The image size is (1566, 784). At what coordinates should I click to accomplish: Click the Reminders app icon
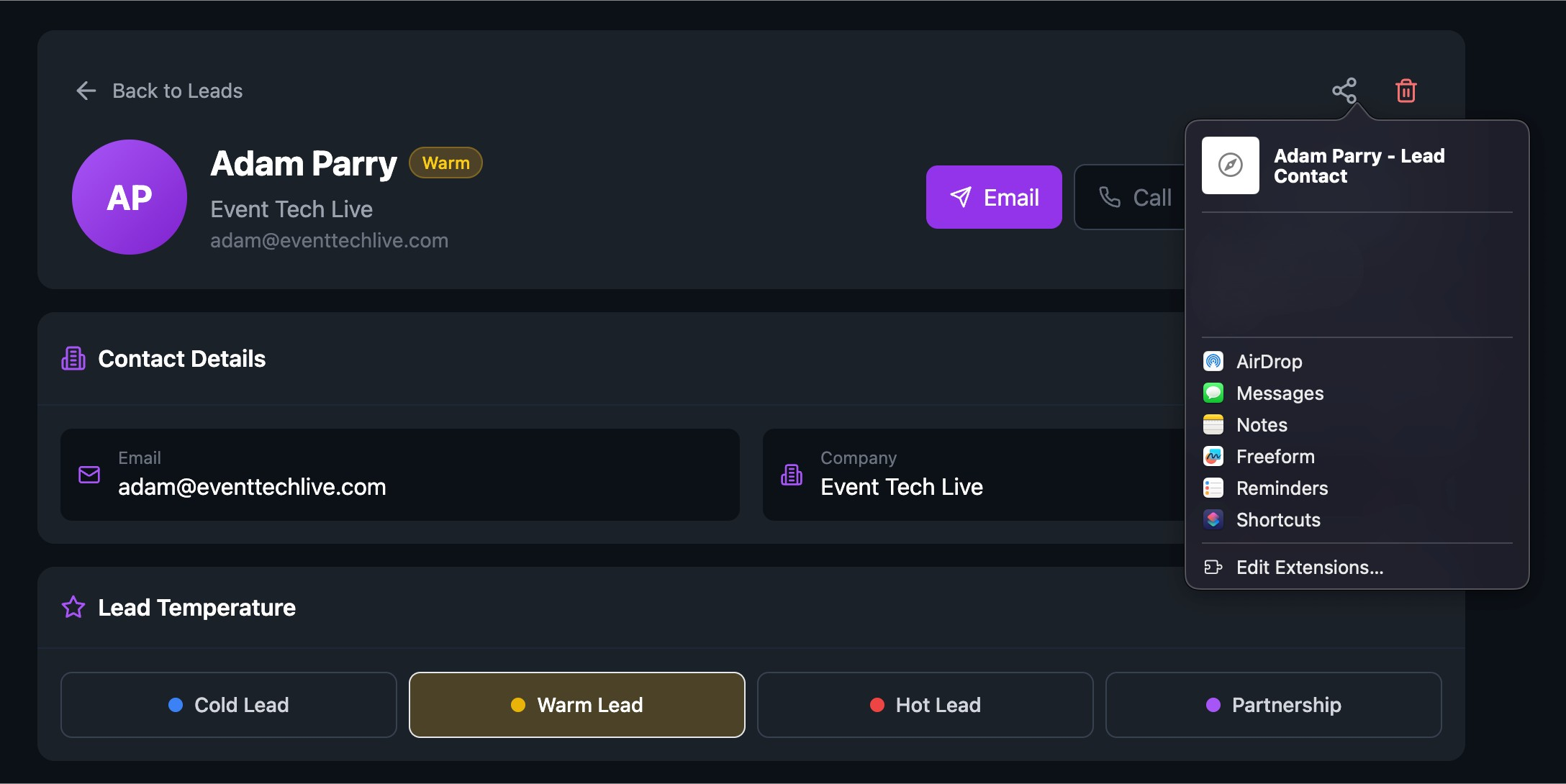1213,488
